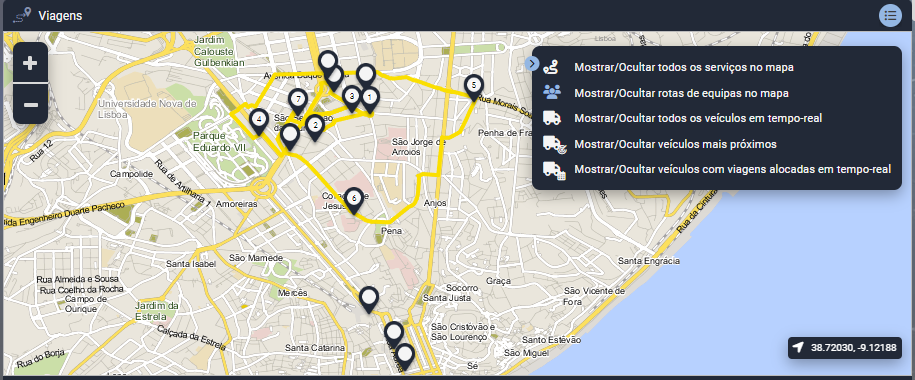The height and width of the screenshot is (380, 915).
Task: Open the list menu icon in header
Action: point(890,16)
